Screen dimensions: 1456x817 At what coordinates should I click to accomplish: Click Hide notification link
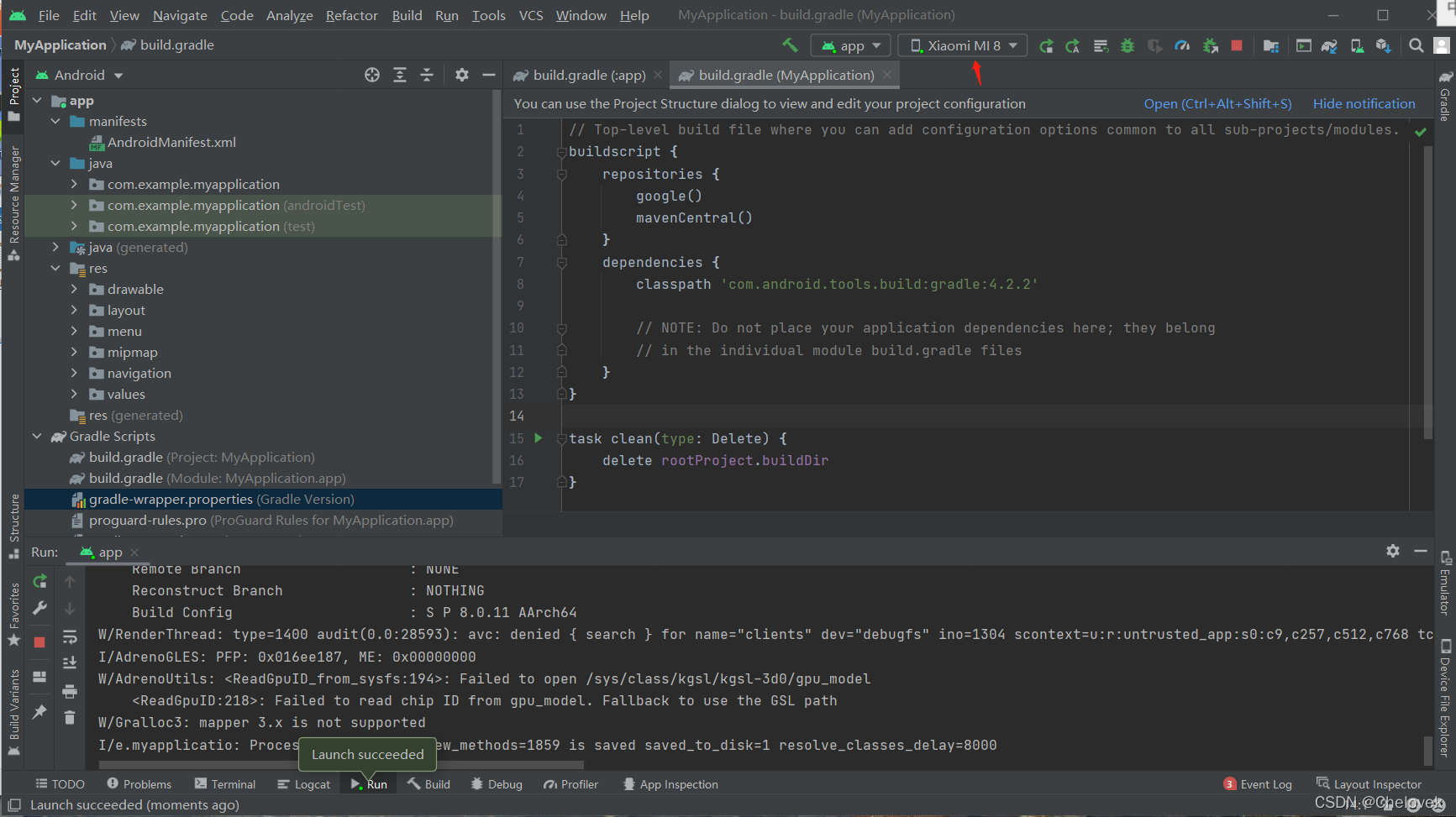pyautogui.click(x=1364, y=103)
